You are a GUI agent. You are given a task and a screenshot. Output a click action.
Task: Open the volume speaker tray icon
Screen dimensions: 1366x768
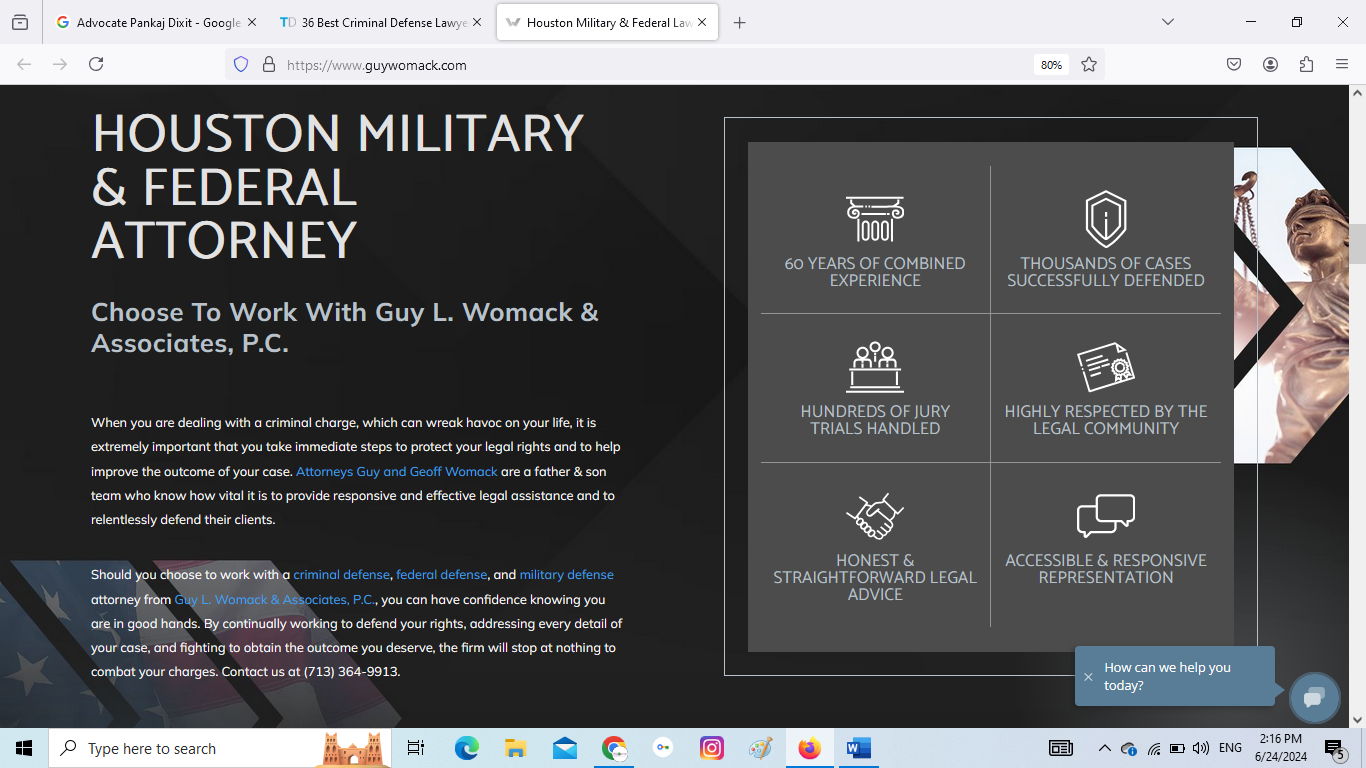click(x=1201, y=748)
